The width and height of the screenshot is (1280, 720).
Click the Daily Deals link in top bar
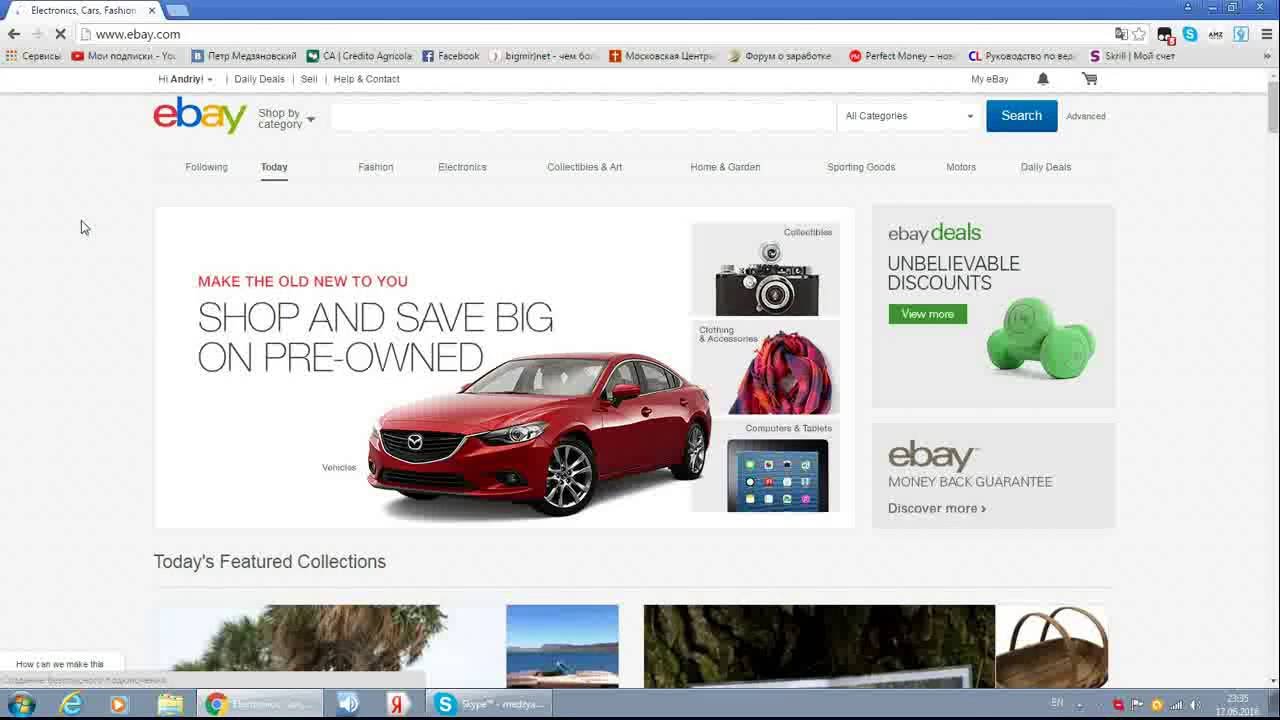coord(259,79)
